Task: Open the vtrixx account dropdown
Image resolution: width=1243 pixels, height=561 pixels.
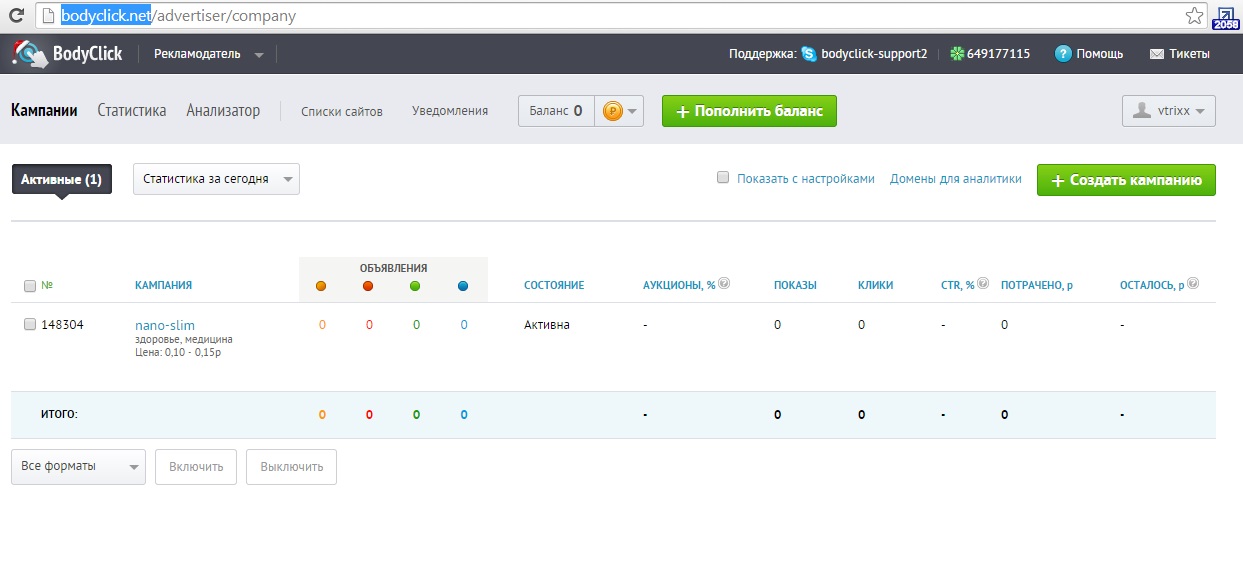Action: [x=1169, y=111]
